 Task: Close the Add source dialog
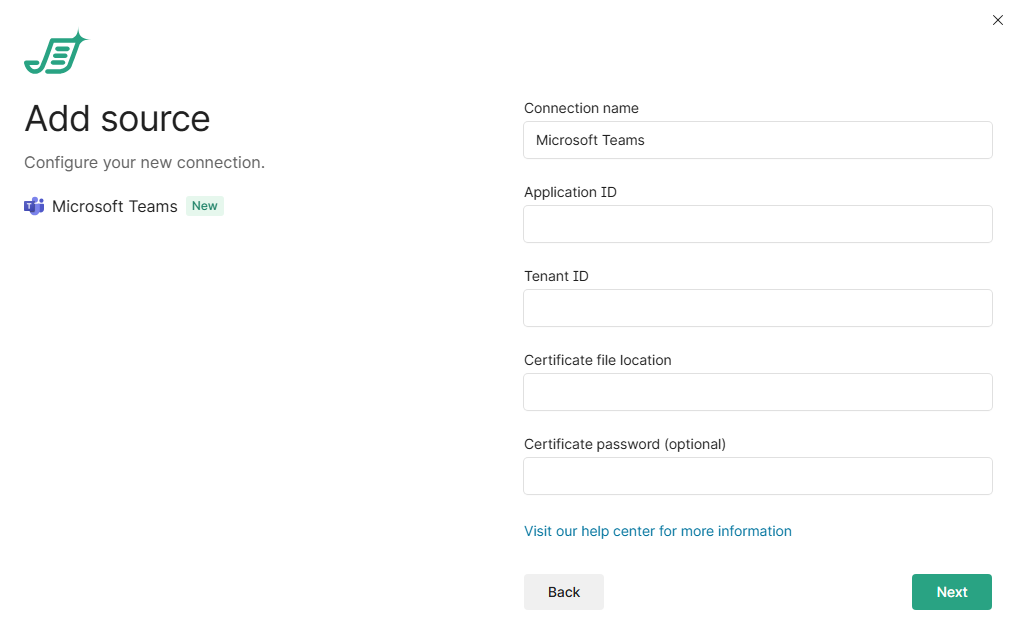click(x=997, y=20)
